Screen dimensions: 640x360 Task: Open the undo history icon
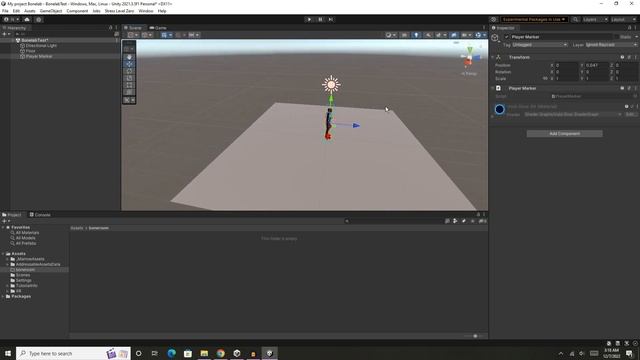493,19
